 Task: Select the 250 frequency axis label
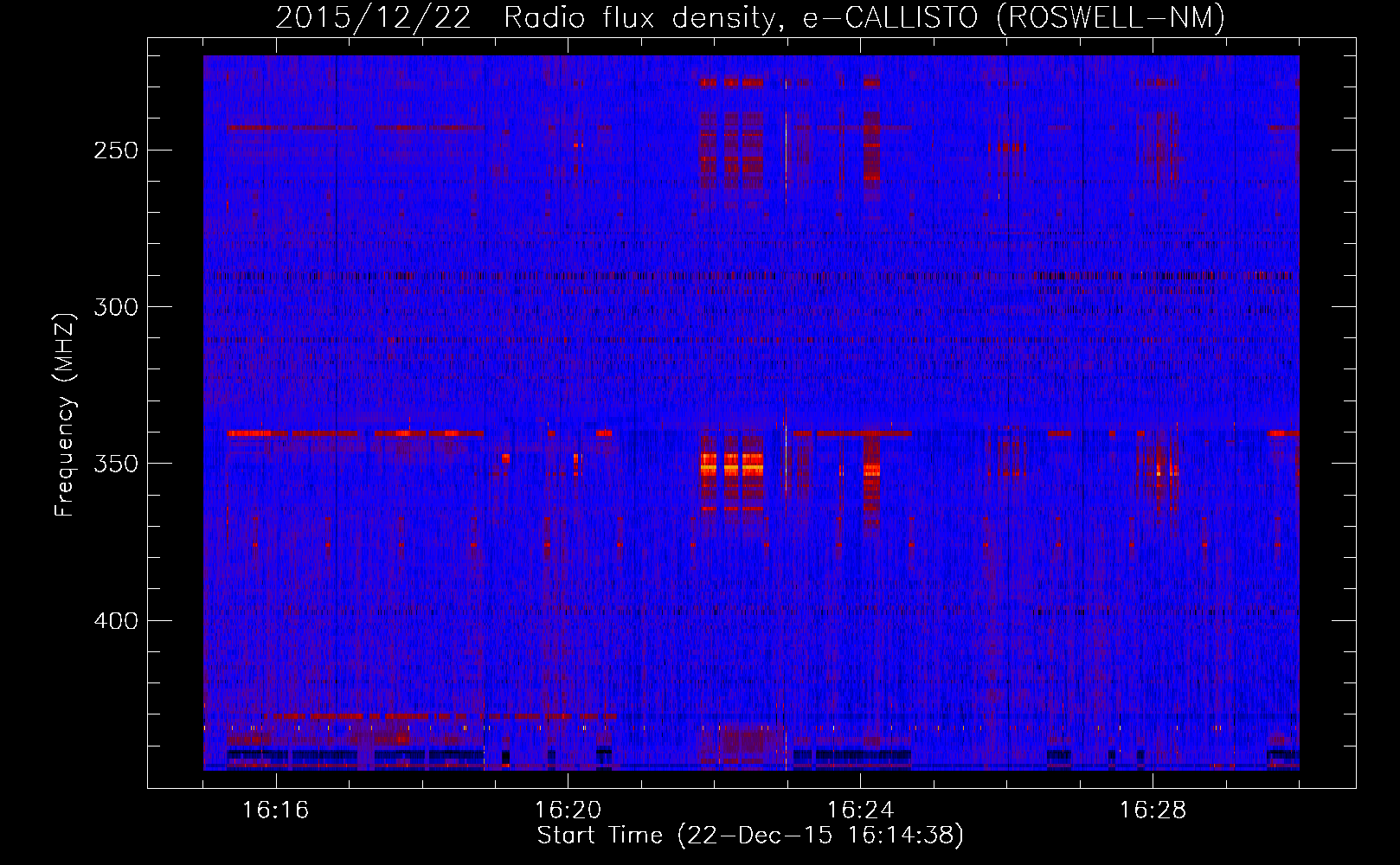pos(116,151)
